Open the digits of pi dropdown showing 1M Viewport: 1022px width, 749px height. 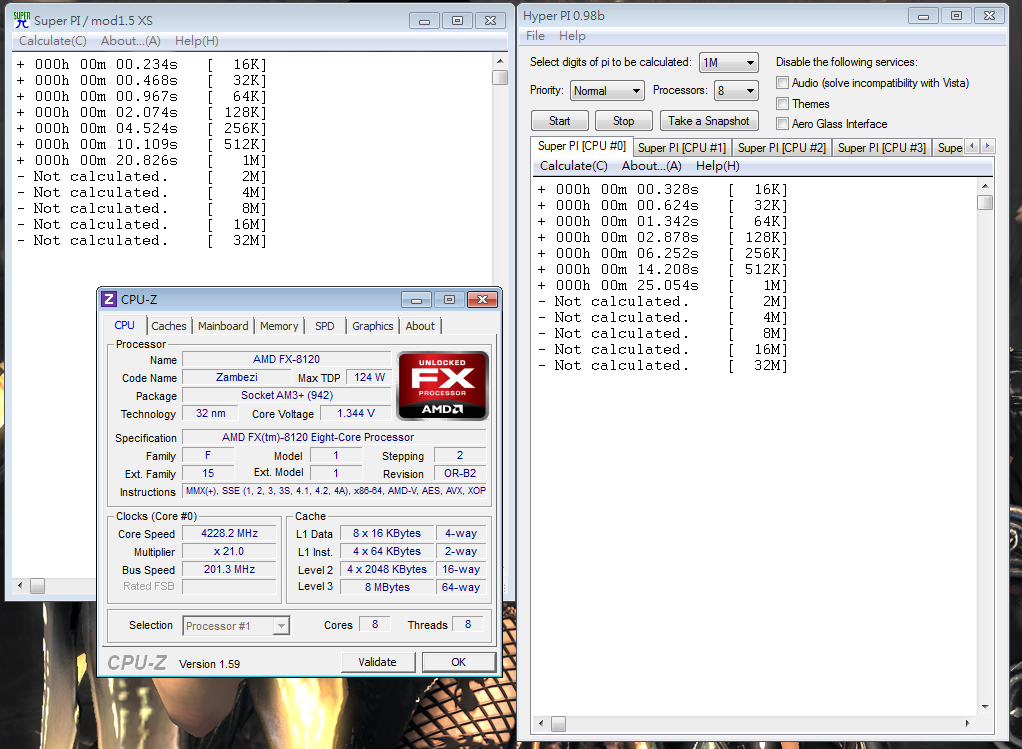click(728, 63)
